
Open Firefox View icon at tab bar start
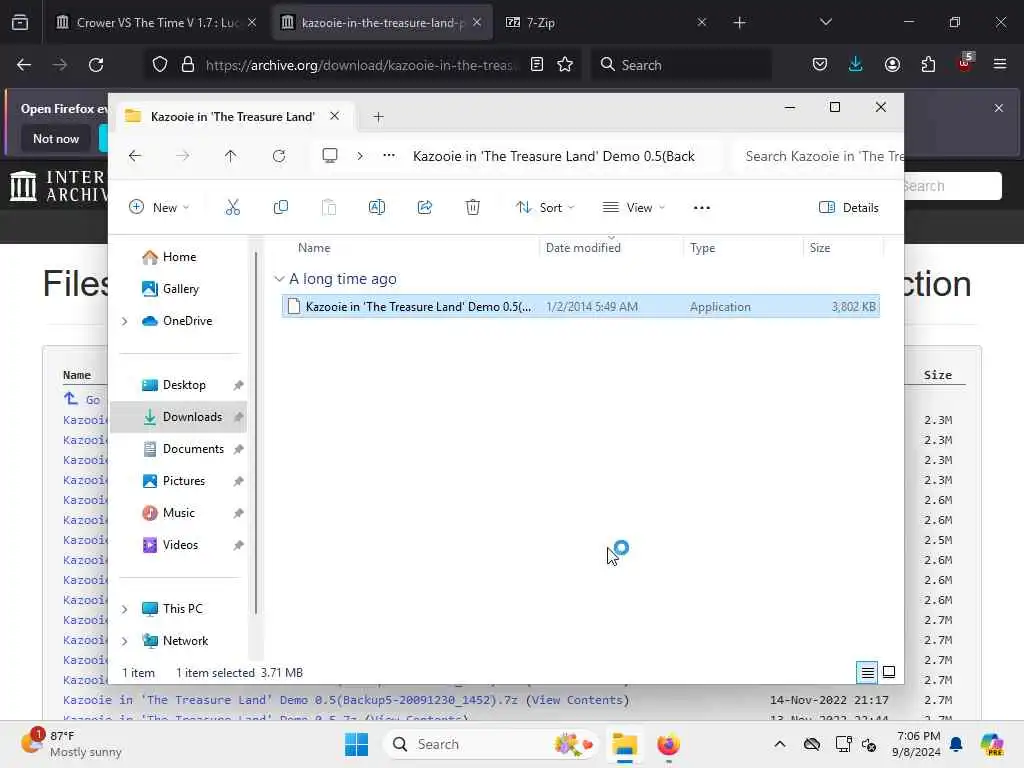click(20, 22)
